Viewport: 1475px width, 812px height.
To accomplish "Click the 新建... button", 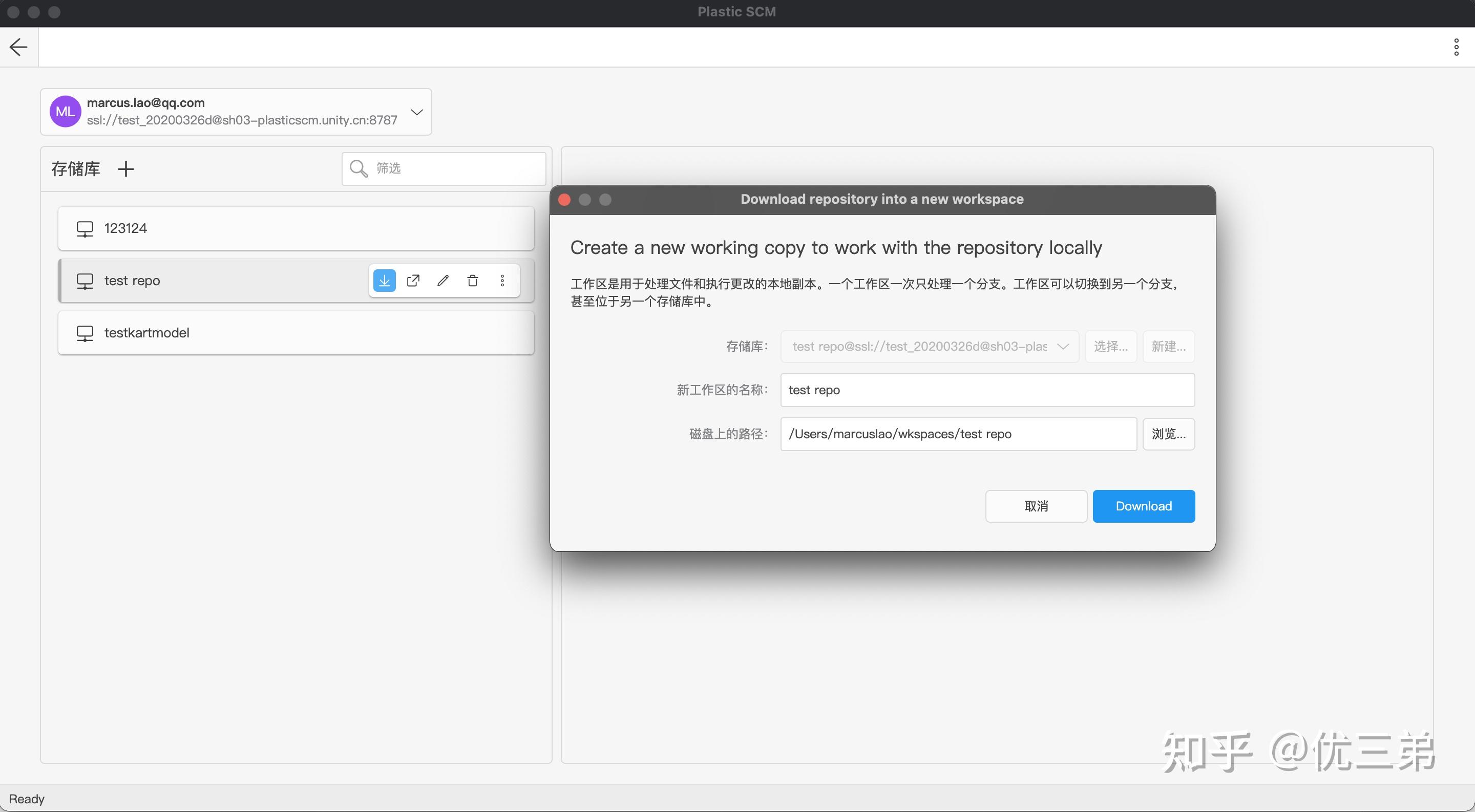I will pyautogui.click(x=1169, y=347).
